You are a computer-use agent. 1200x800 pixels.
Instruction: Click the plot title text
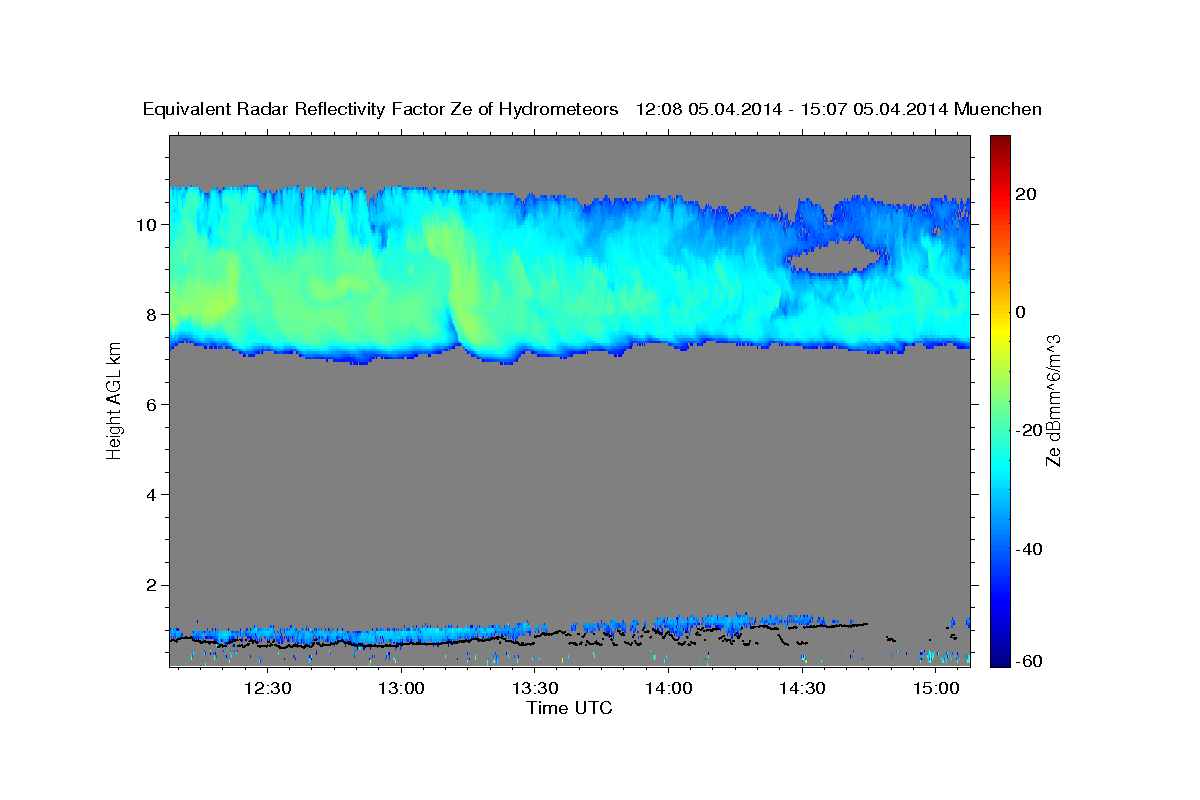point(592,110)
